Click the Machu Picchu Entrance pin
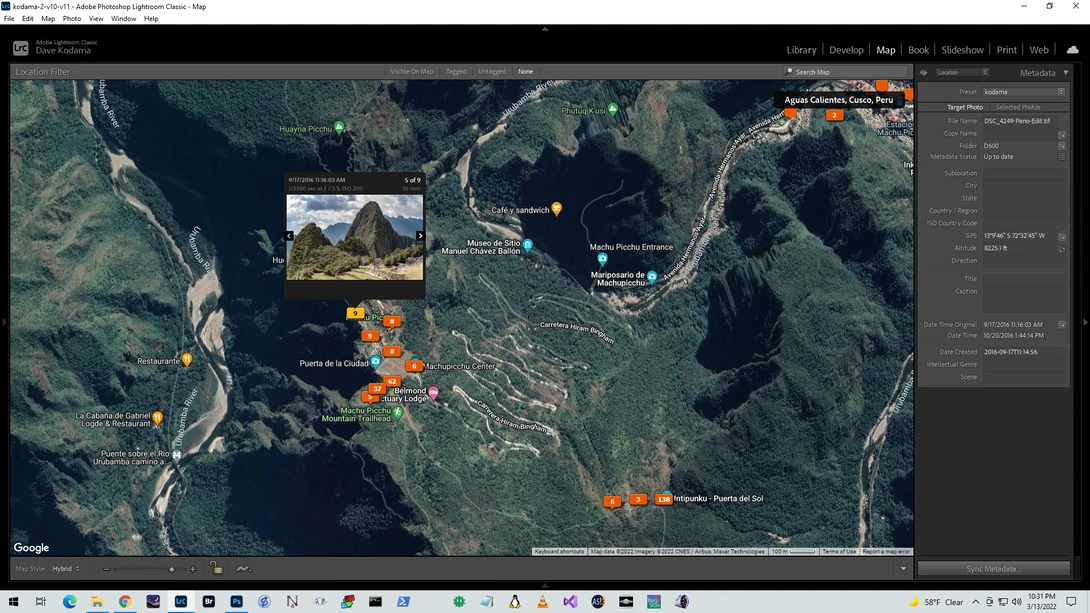This screenshot has height=613, width=1090. (x=602, y=259)
